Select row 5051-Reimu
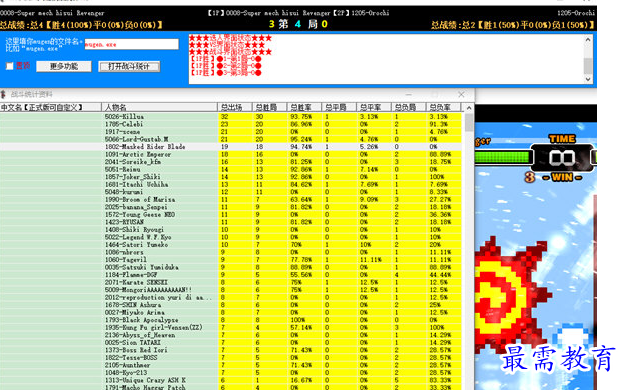Image resolution: width=624 pixels, height=390 pixels. (231, 170)
